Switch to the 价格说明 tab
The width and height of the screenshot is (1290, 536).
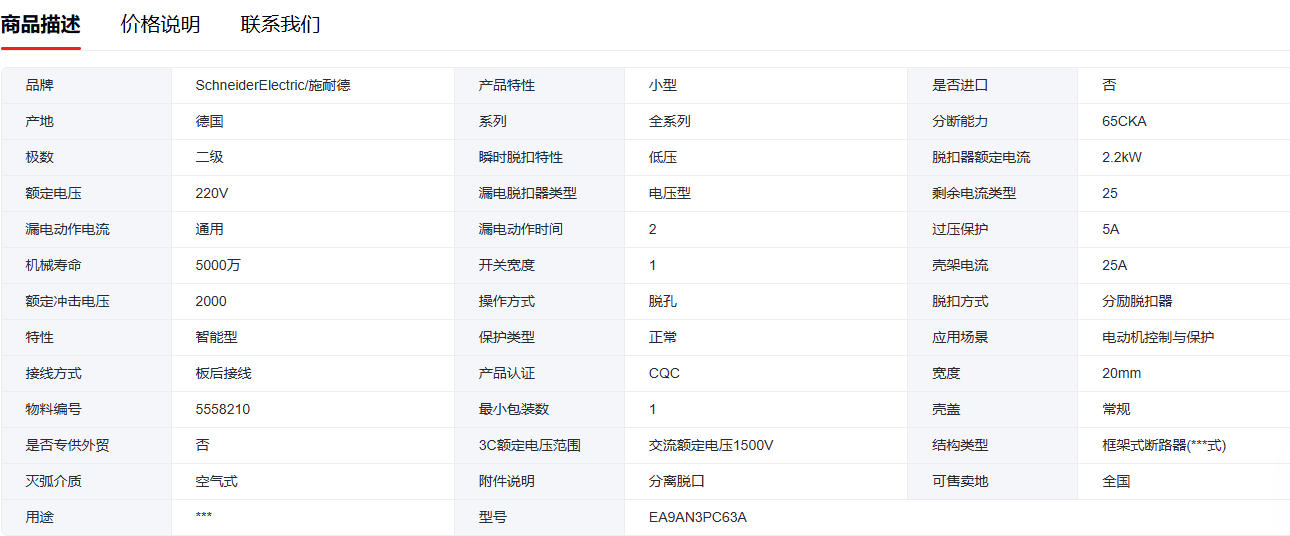[160, 25]
